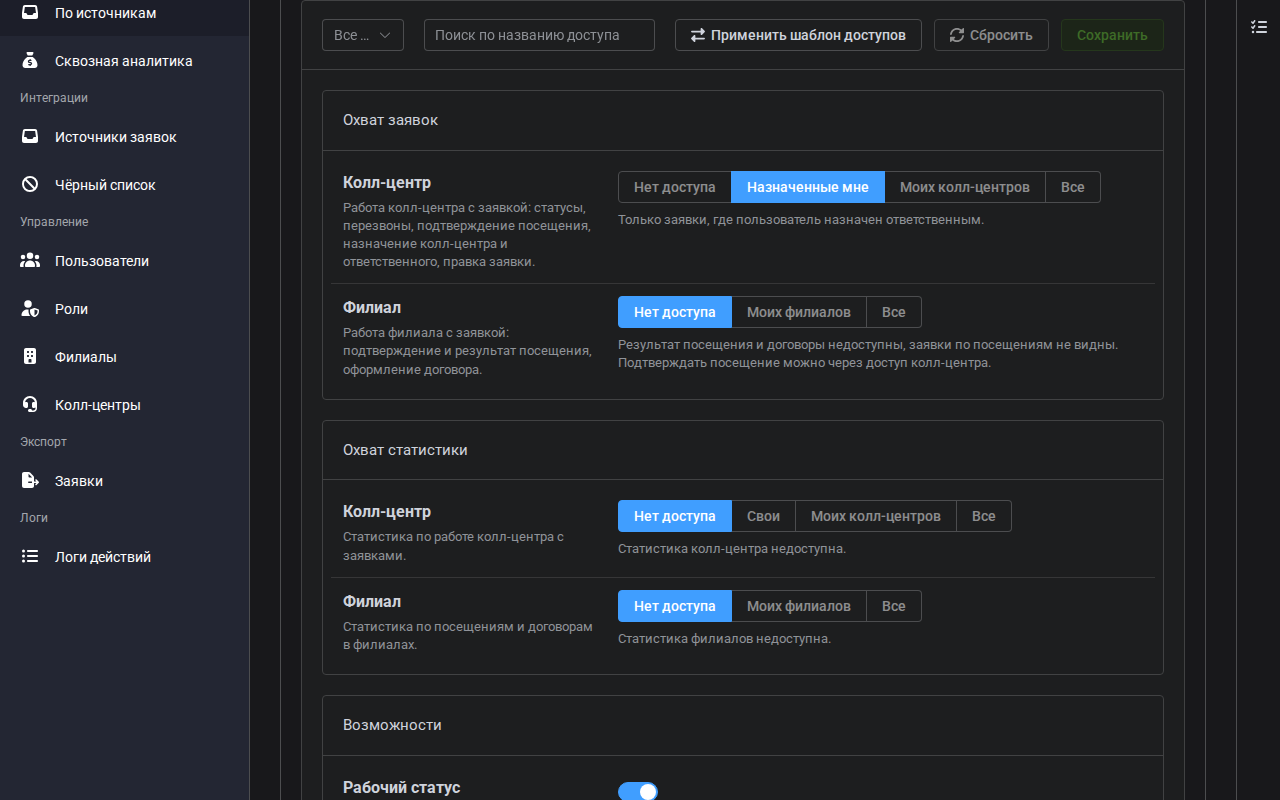Screen dimensions: 1280x800
Task: Go to Сквозная аналитика page
Action: (x=124, y=61)
